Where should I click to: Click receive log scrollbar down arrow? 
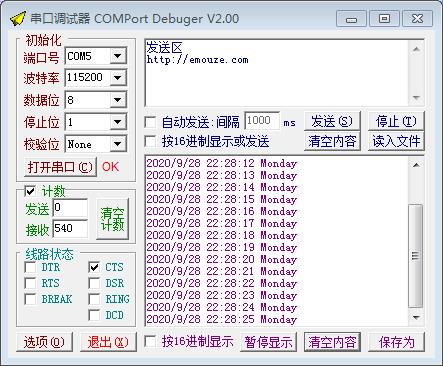pyautogui.click(x=416, y=317)
